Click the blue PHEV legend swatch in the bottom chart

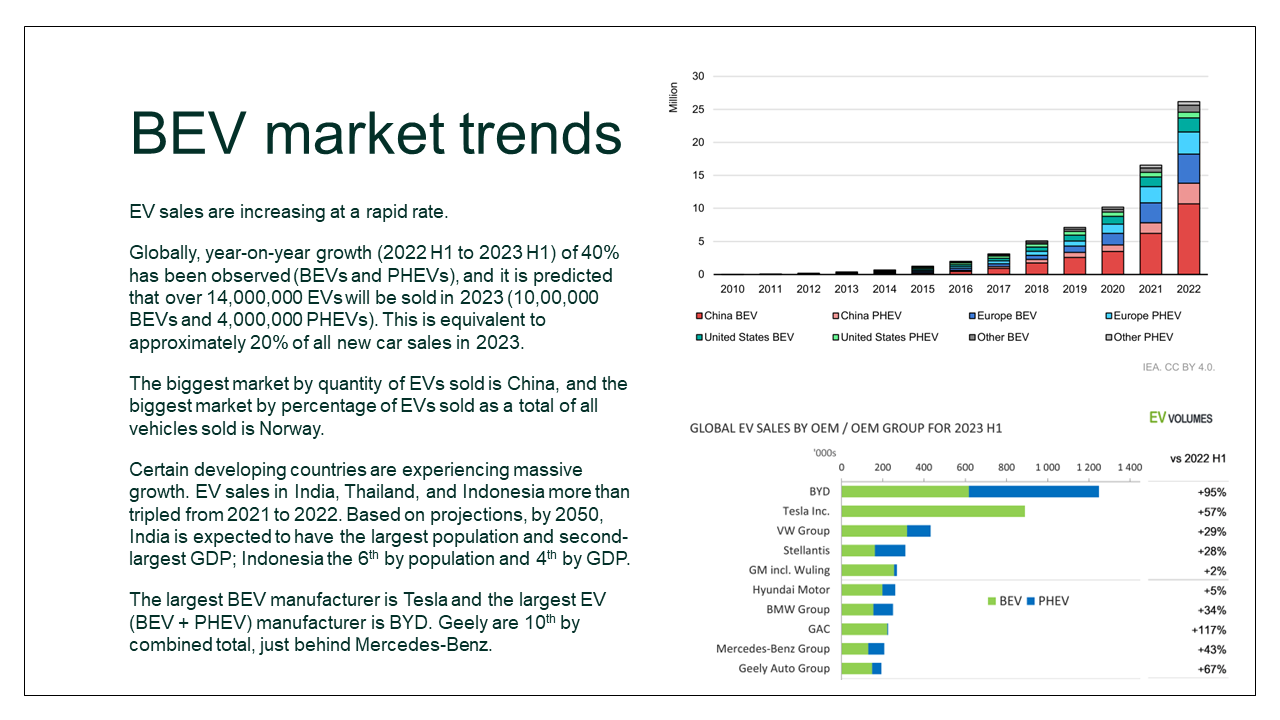(1030, 602)
